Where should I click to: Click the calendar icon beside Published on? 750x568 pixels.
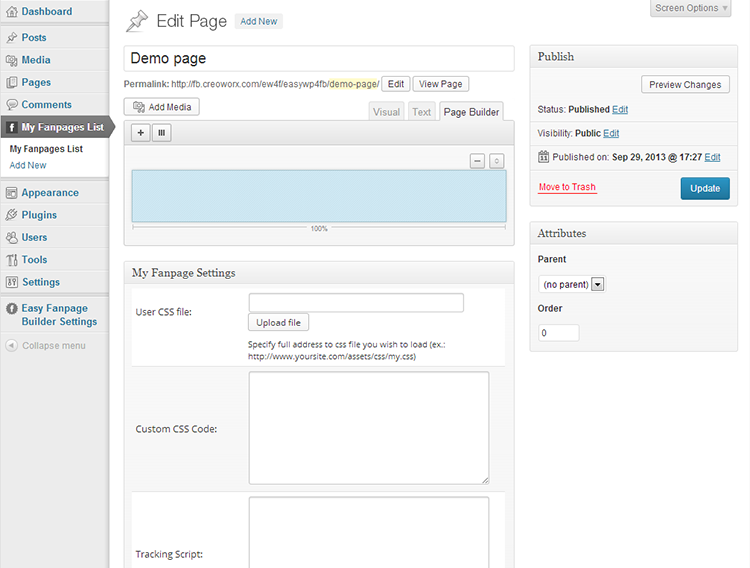point(543,156)
